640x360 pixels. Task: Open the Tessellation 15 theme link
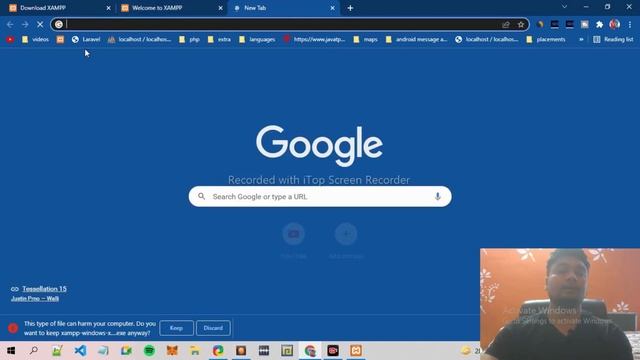(44, 289)
